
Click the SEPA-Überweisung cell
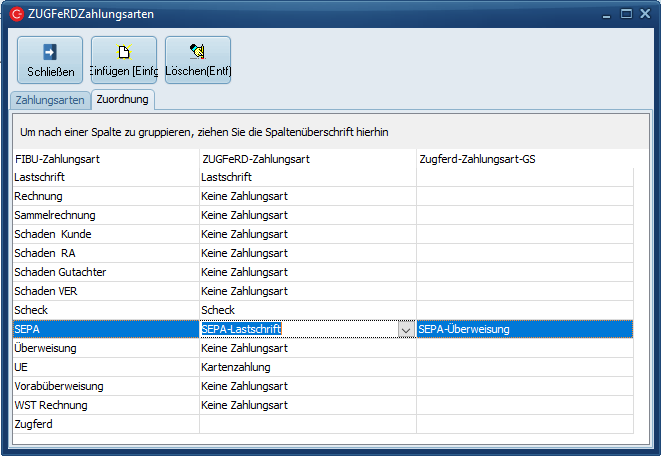pos(525,329)
